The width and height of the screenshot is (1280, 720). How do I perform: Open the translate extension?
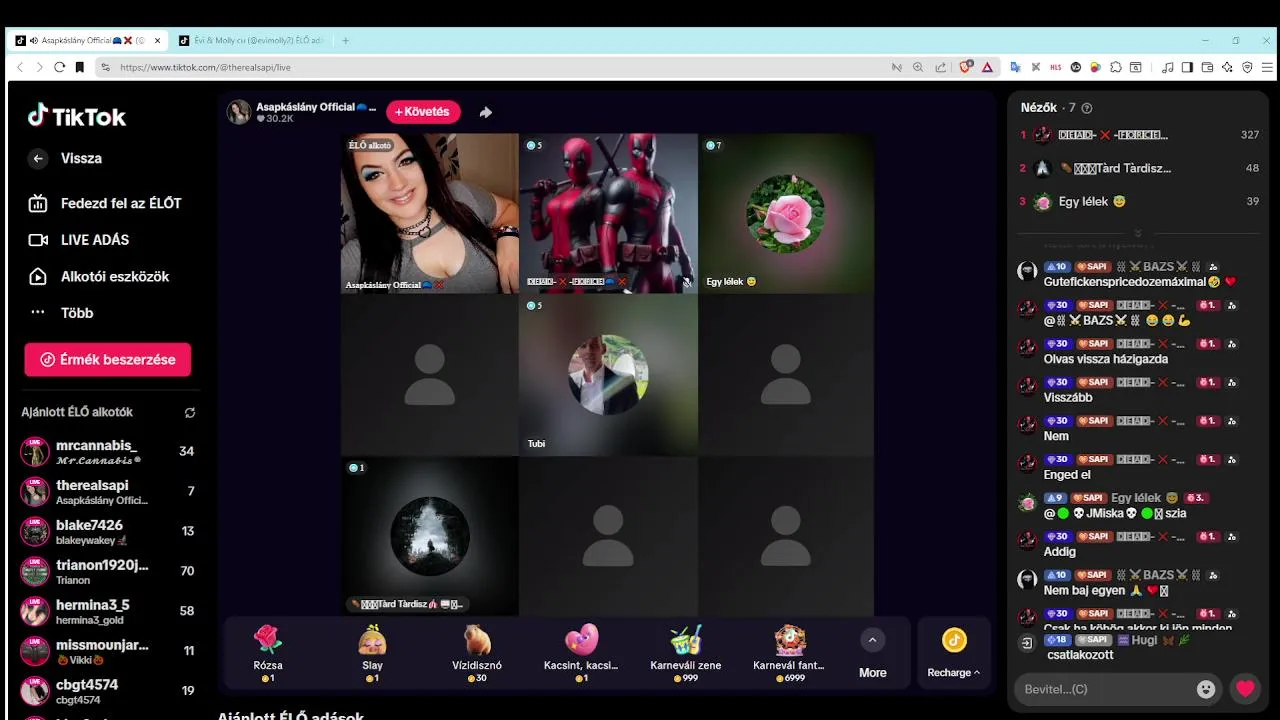tap(1015, 67)
